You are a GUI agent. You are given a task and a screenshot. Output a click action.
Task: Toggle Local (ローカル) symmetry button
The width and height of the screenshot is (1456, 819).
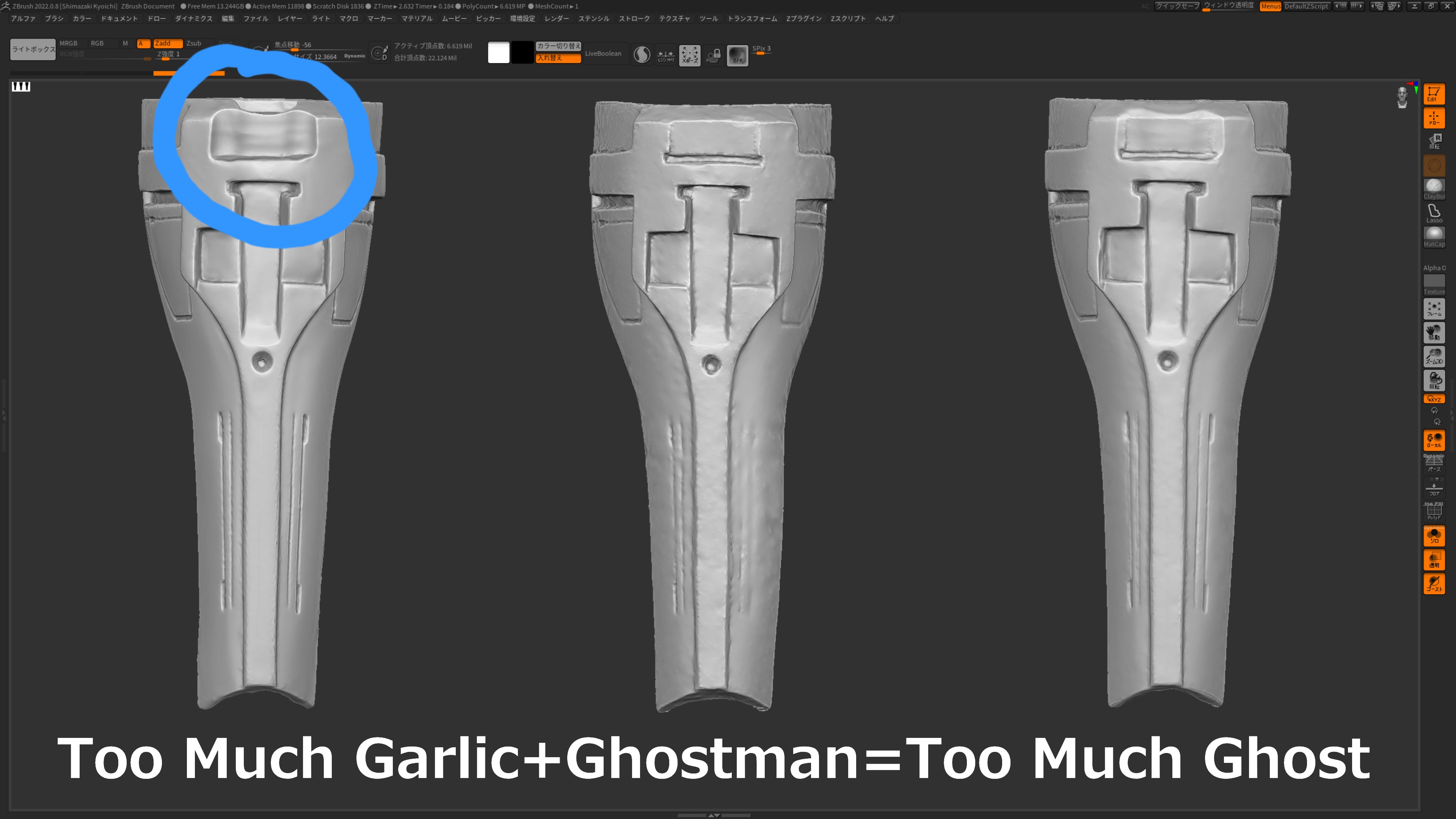click(x=1434, y=440)
